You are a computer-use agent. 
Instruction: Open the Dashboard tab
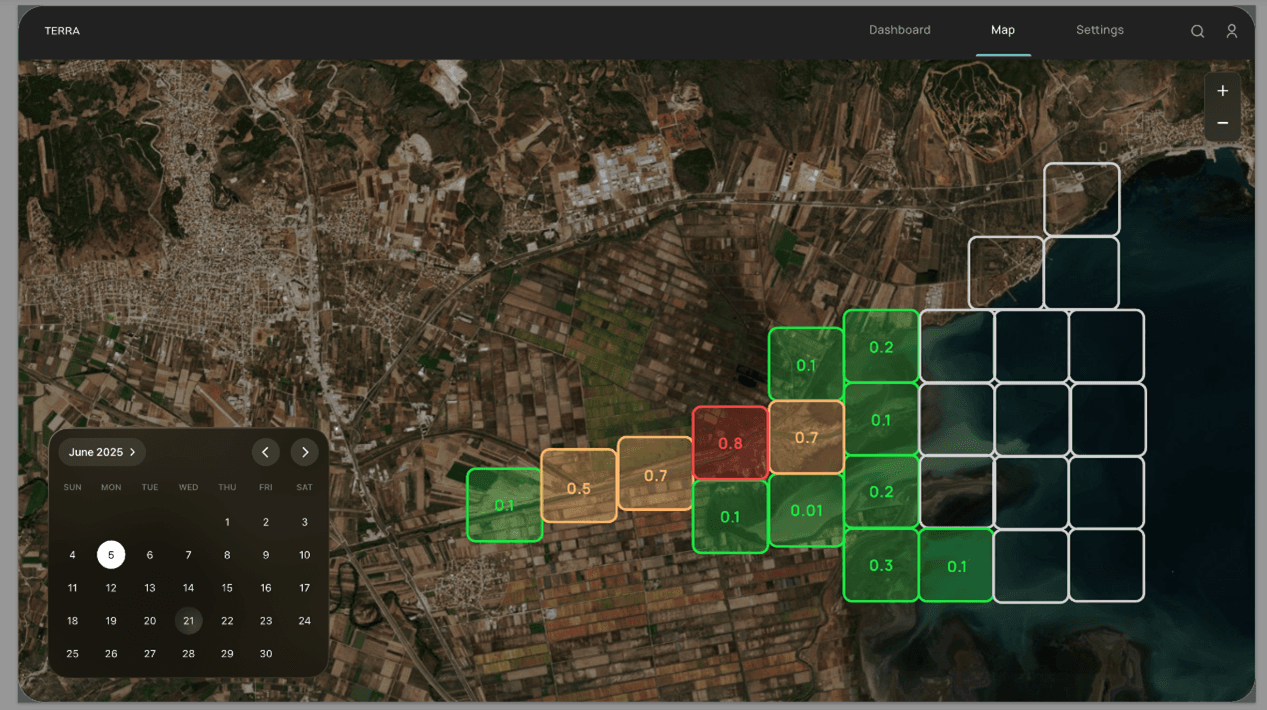click(x=899, y=30)
